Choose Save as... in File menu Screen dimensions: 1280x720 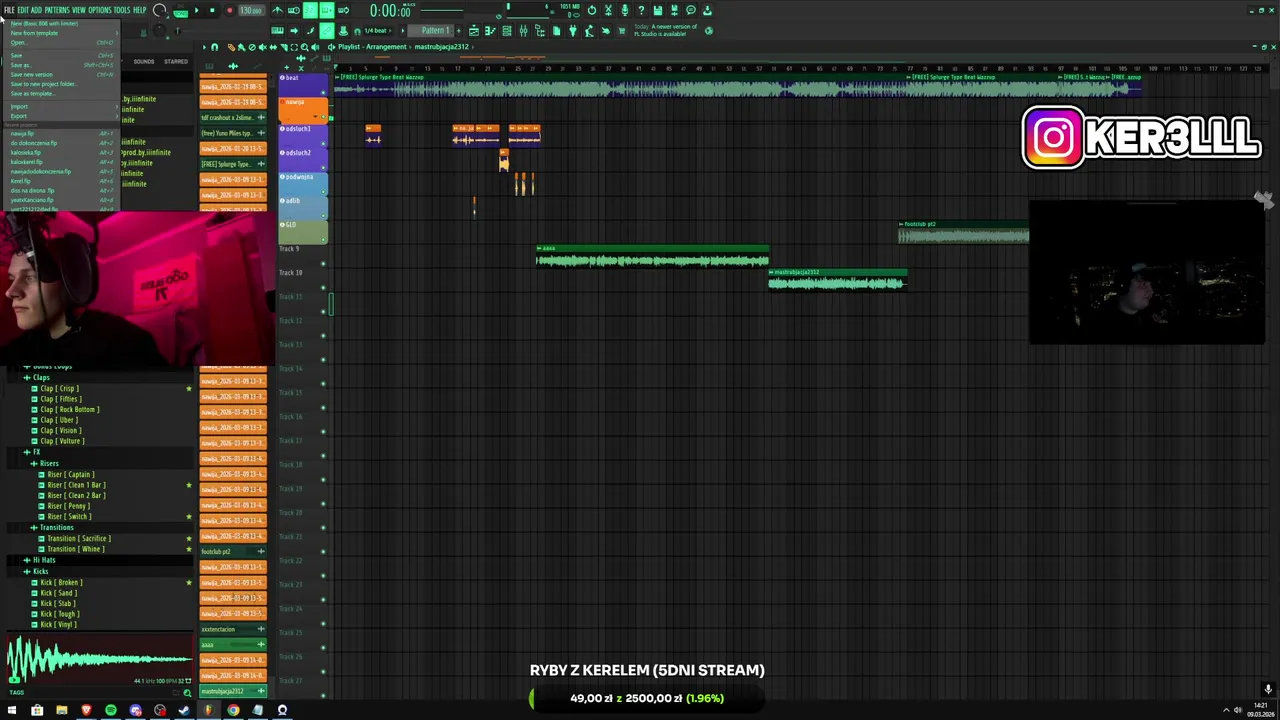tap(62, 65)
